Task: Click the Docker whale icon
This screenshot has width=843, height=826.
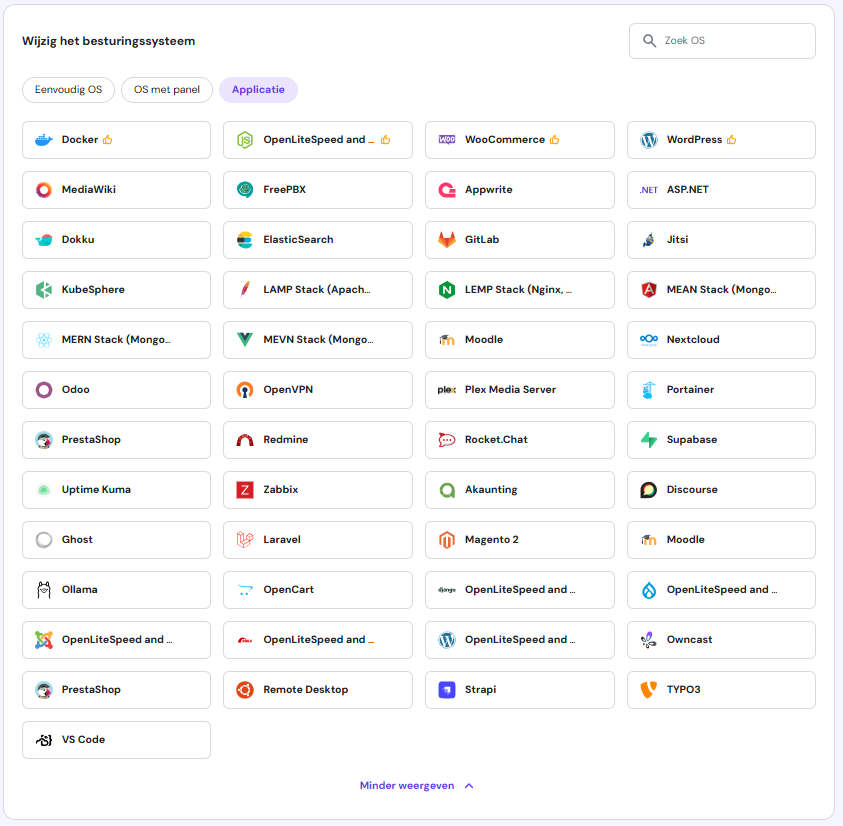Action: coord(44,140)
